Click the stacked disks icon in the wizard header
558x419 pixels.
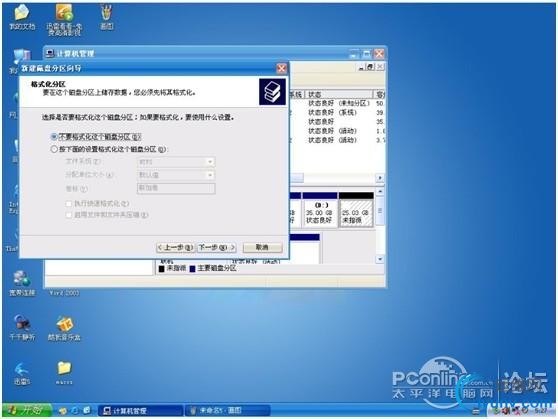point(272,92)
